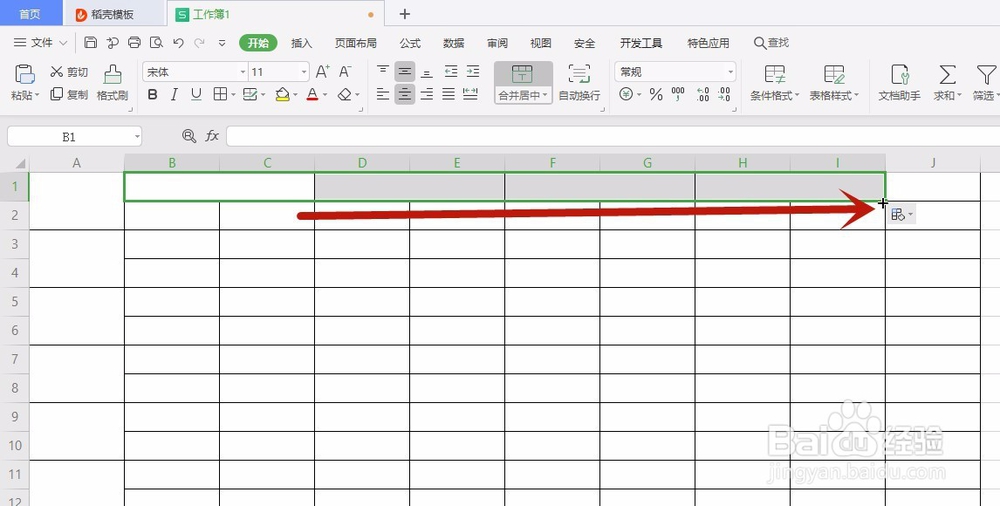Click the Sum (求和) sigma icon

(948, 75)
